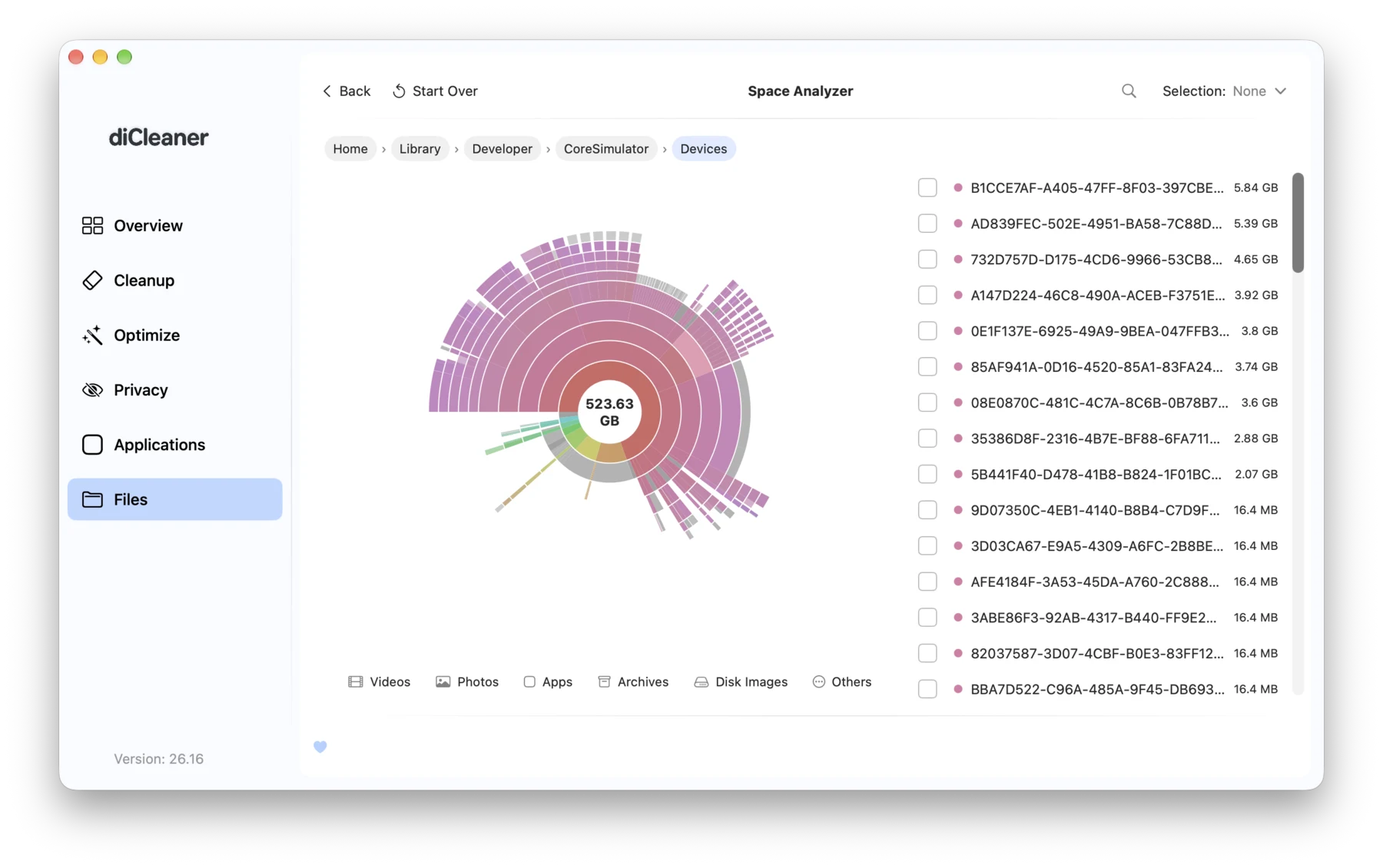Viewport: 1383px width, 868px height.
Task: Click the pink dot beside 08E0870C-481C
Action: pos(957,403)
